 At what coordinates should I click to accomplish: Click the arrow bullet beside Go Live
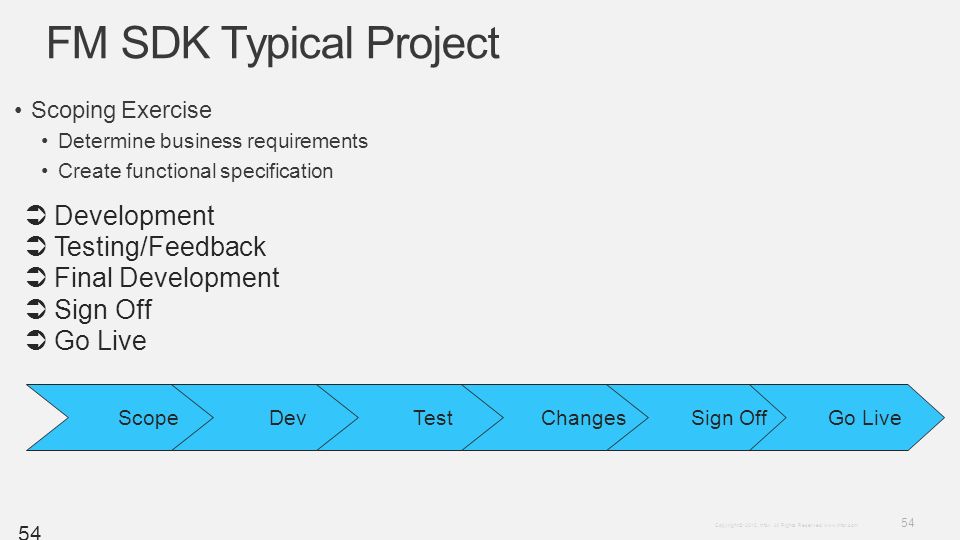[36, 340]
